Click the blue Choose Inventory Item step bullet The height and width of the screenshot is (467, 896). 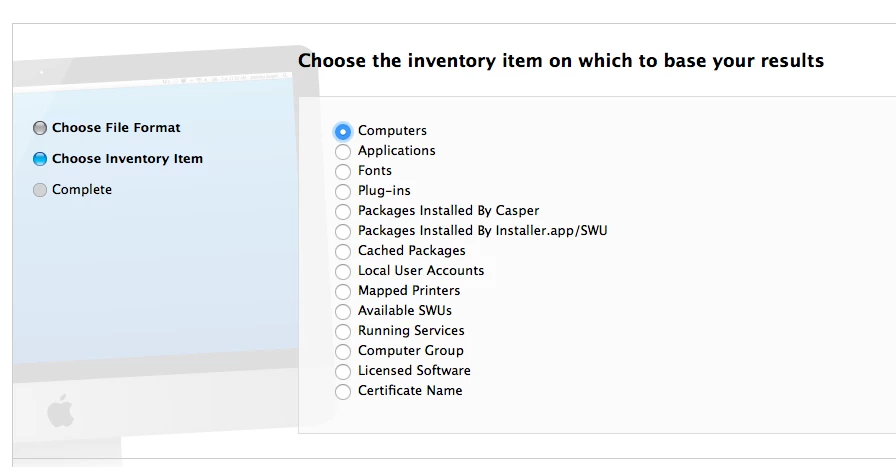(x=39, y=159)
